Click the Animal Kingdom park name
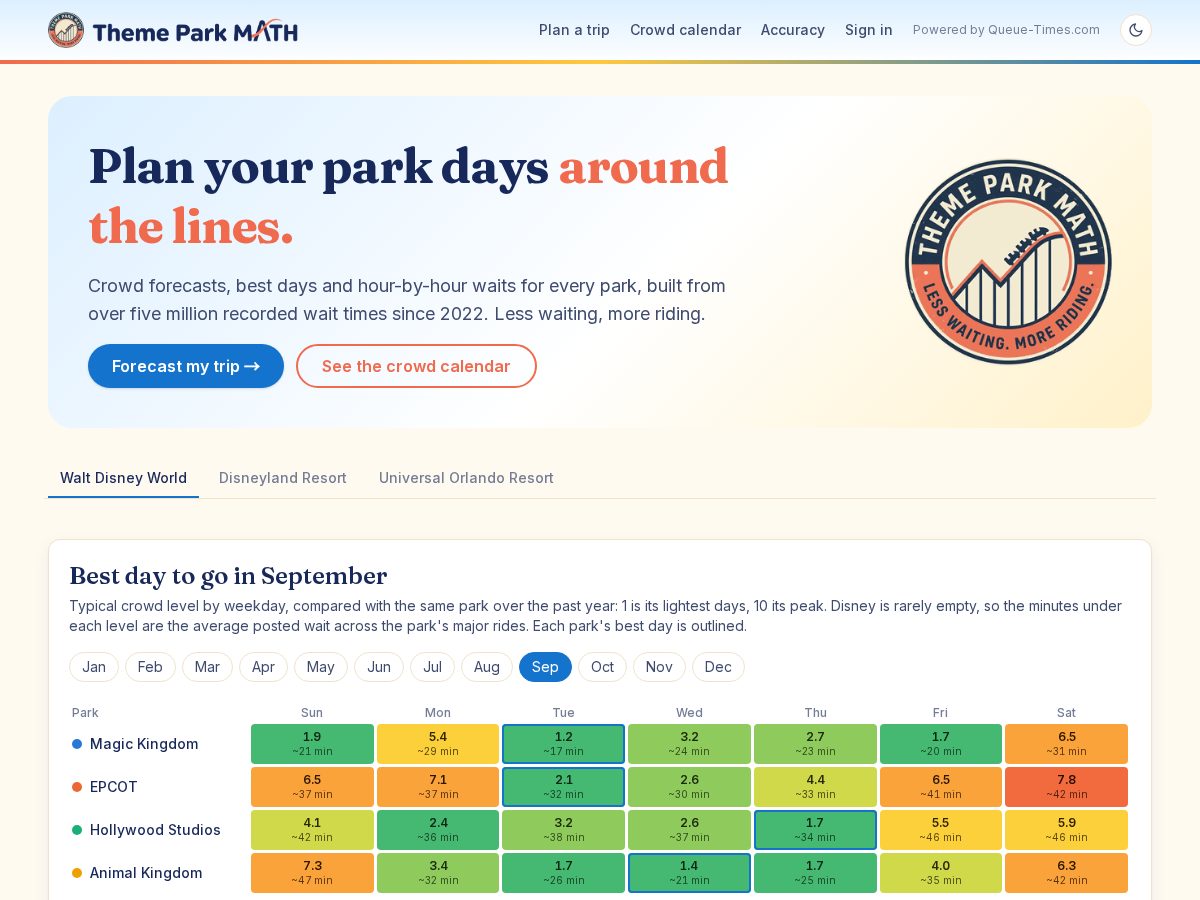This screenshot has height=900, width=1200. [146, 873]
